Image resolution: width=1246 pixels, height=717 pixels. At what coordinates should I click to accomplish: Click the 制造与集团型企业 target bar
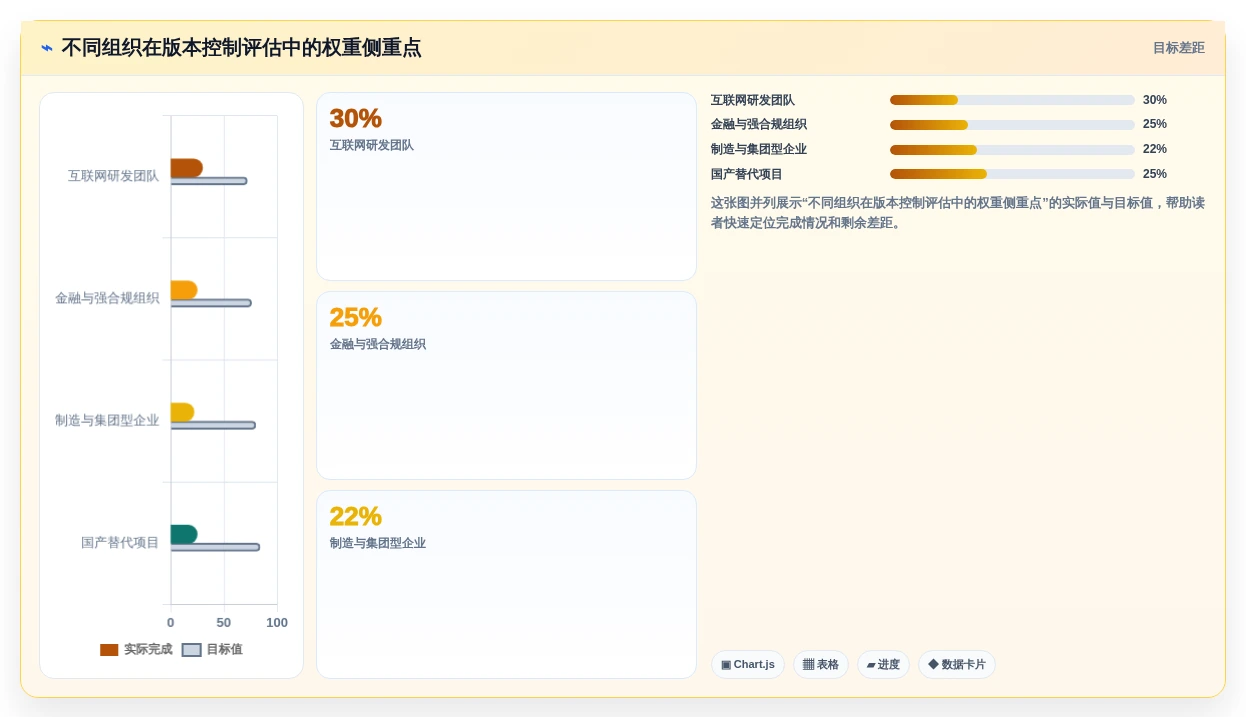coord(213,425)
